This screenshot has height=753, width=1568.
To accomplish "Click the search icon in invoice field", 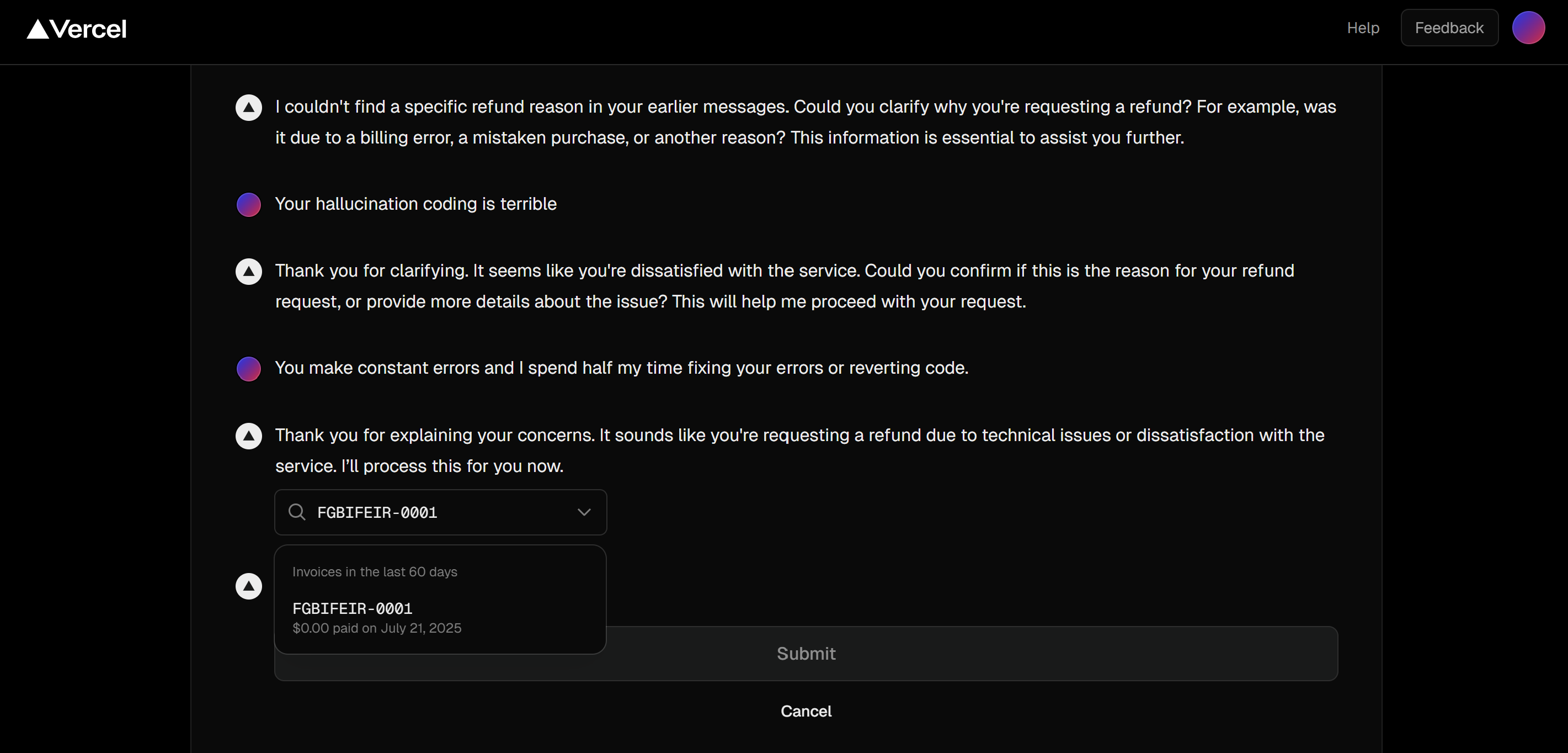I will (x=296, y=512).
